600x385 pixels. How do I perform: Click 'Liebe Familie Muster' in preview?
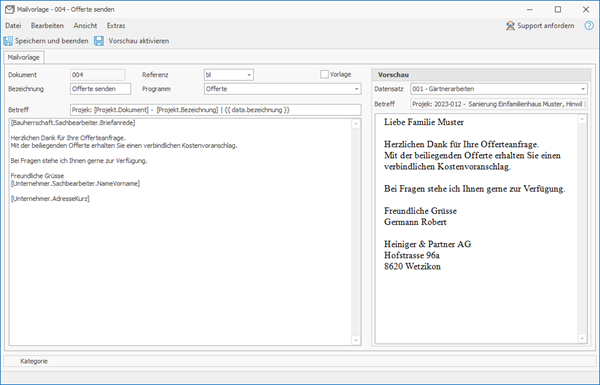[424, 122]
